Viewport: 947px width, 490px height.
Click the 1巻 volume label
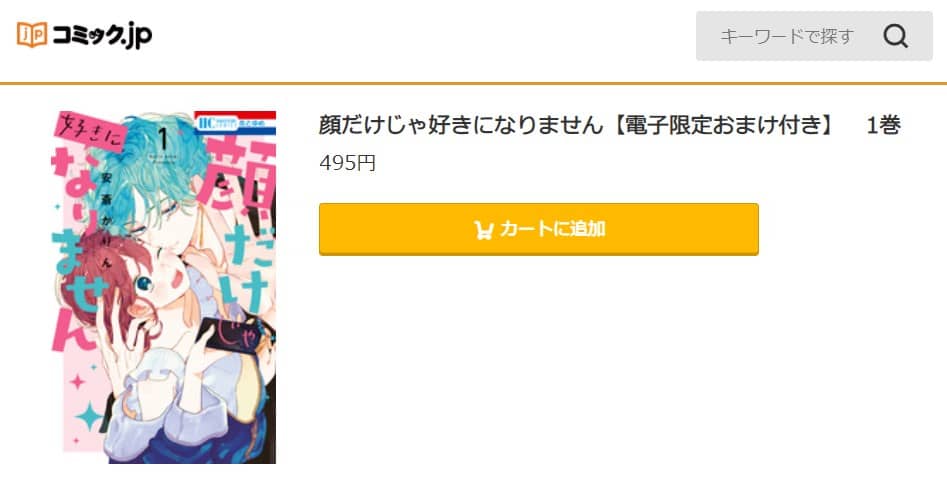pos(883,125)
